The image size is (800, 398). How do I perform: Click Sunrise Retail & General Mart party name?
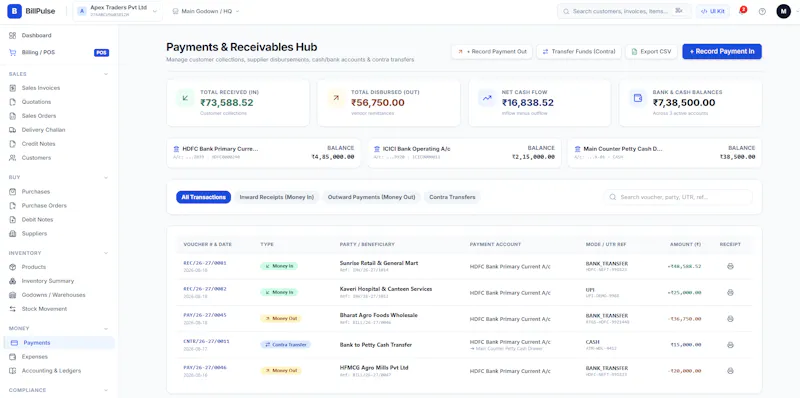tap(379, 263)
